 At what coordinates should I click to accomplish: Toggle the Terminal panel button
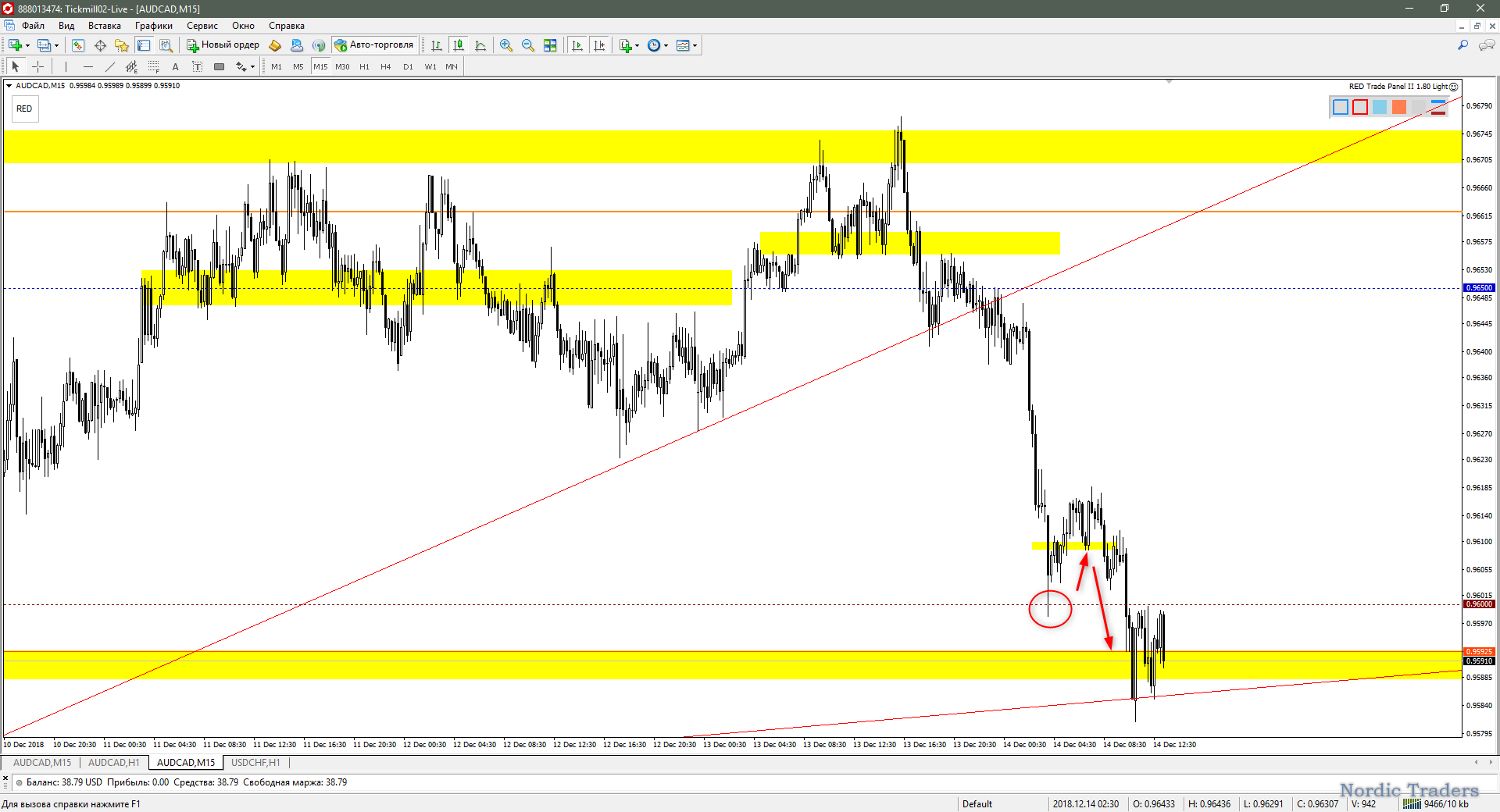point(144,45)
